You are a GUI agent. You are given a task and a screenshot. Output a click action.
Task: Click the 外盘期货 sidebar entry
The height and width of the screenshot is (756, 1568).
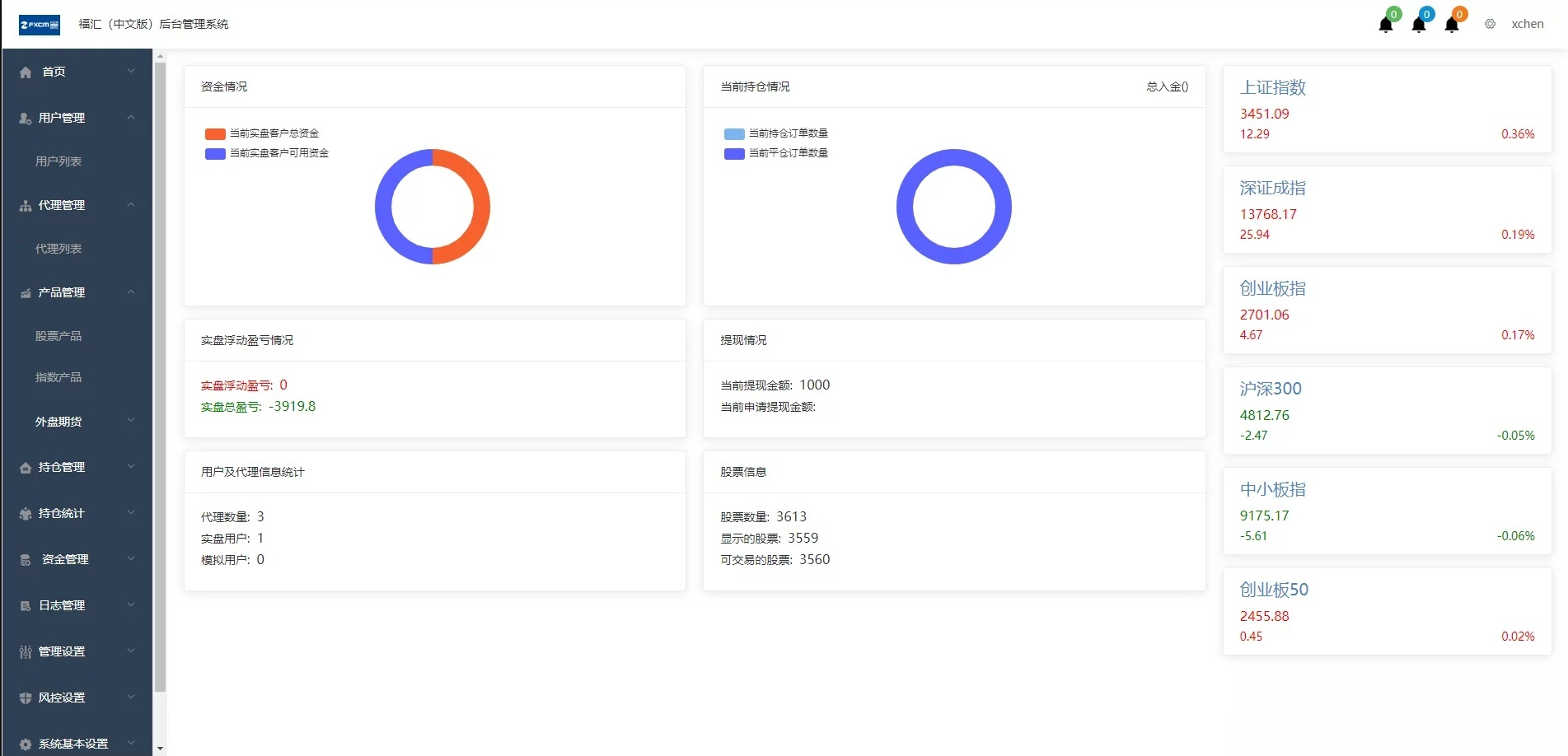58,421
